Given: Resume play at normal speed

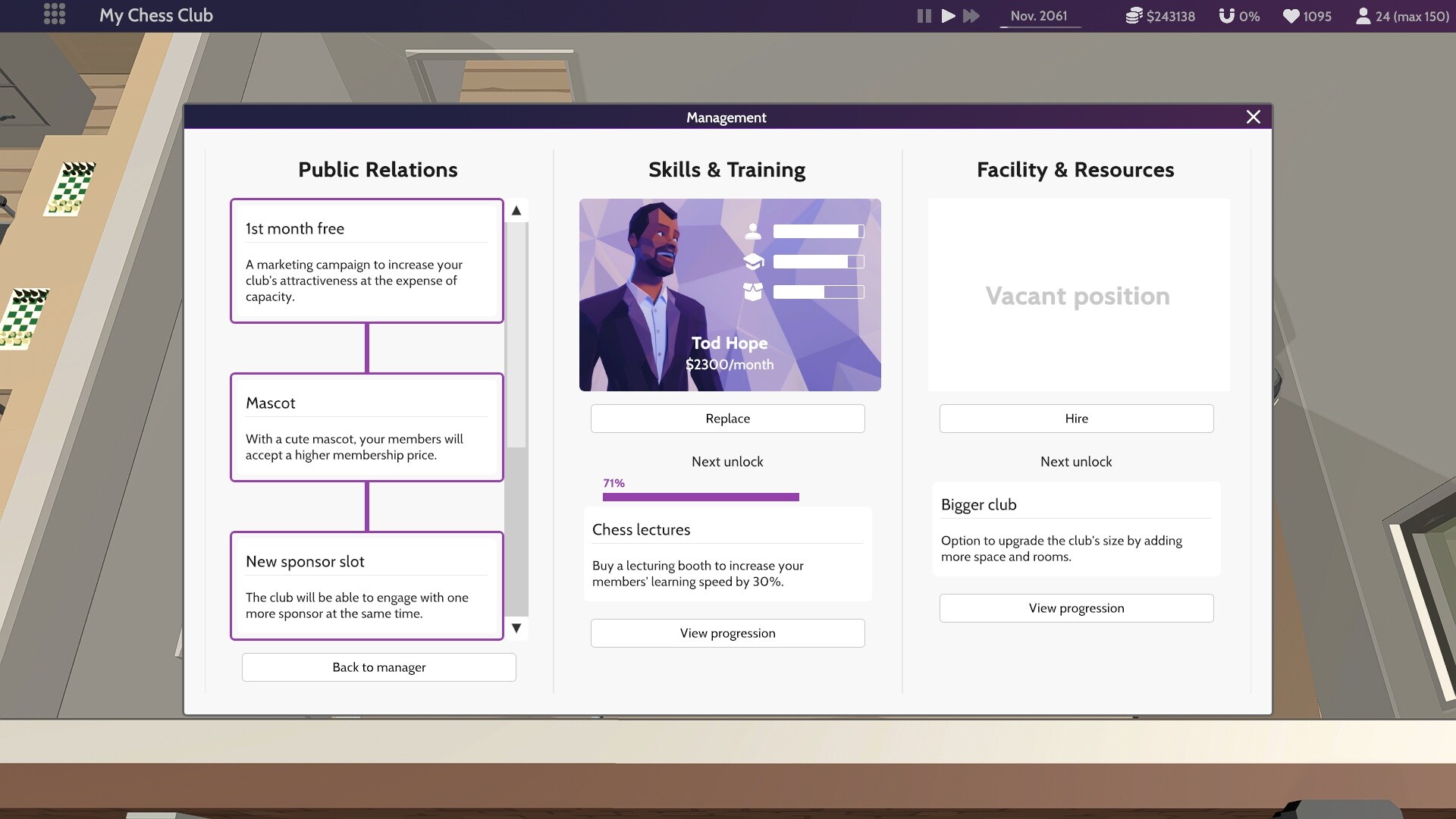Looking at the screenshot, I should point(947,15).
